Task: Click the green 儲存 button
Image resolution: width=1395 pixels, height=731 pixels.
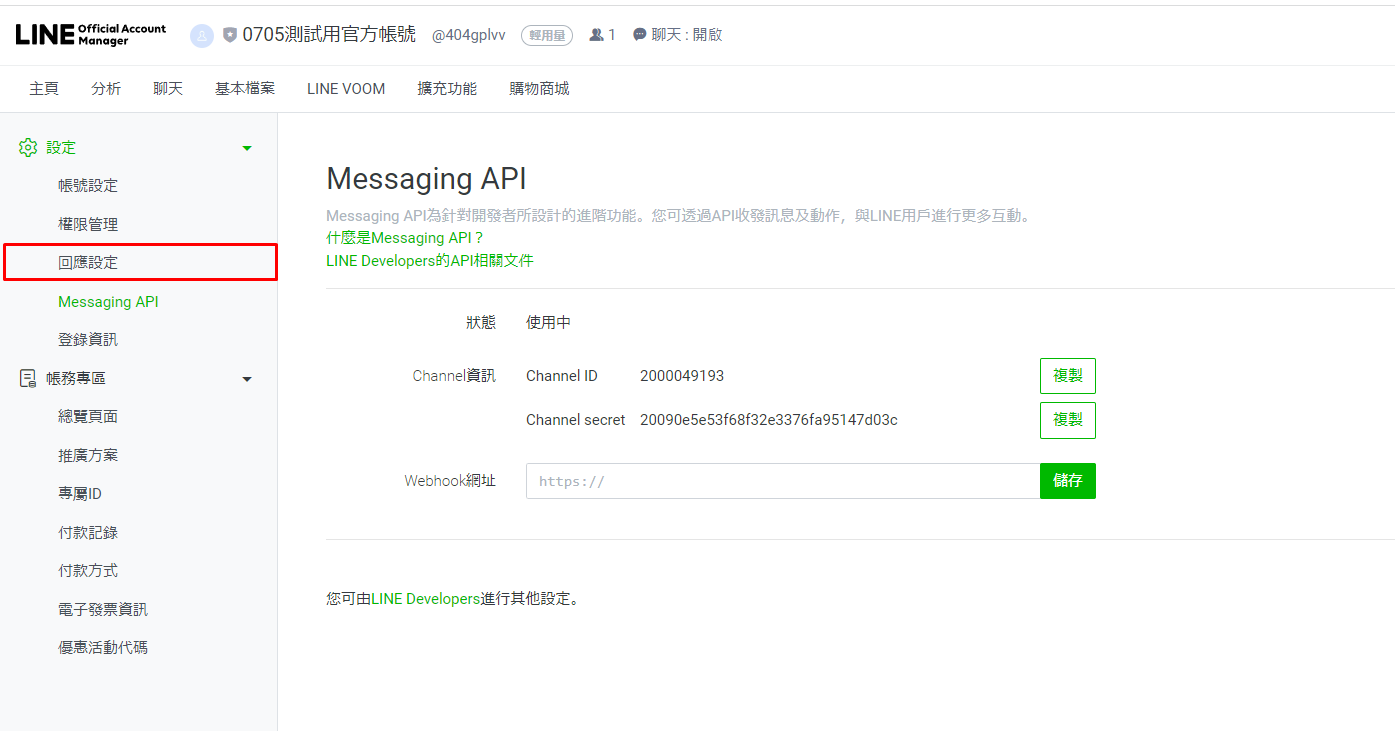Action: point(1068,481)
